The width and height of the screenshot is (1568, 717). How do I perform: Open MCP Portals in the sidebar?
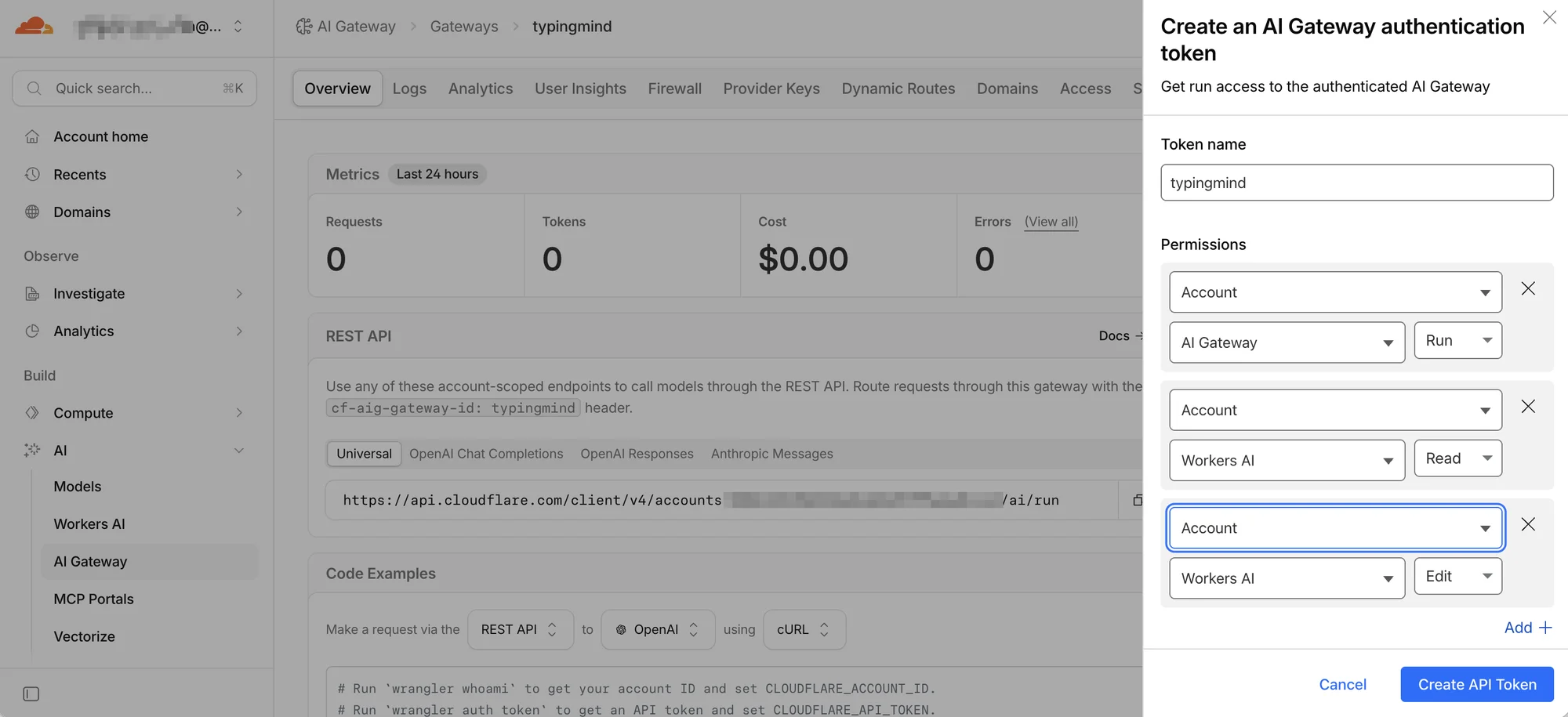[94, 599]
